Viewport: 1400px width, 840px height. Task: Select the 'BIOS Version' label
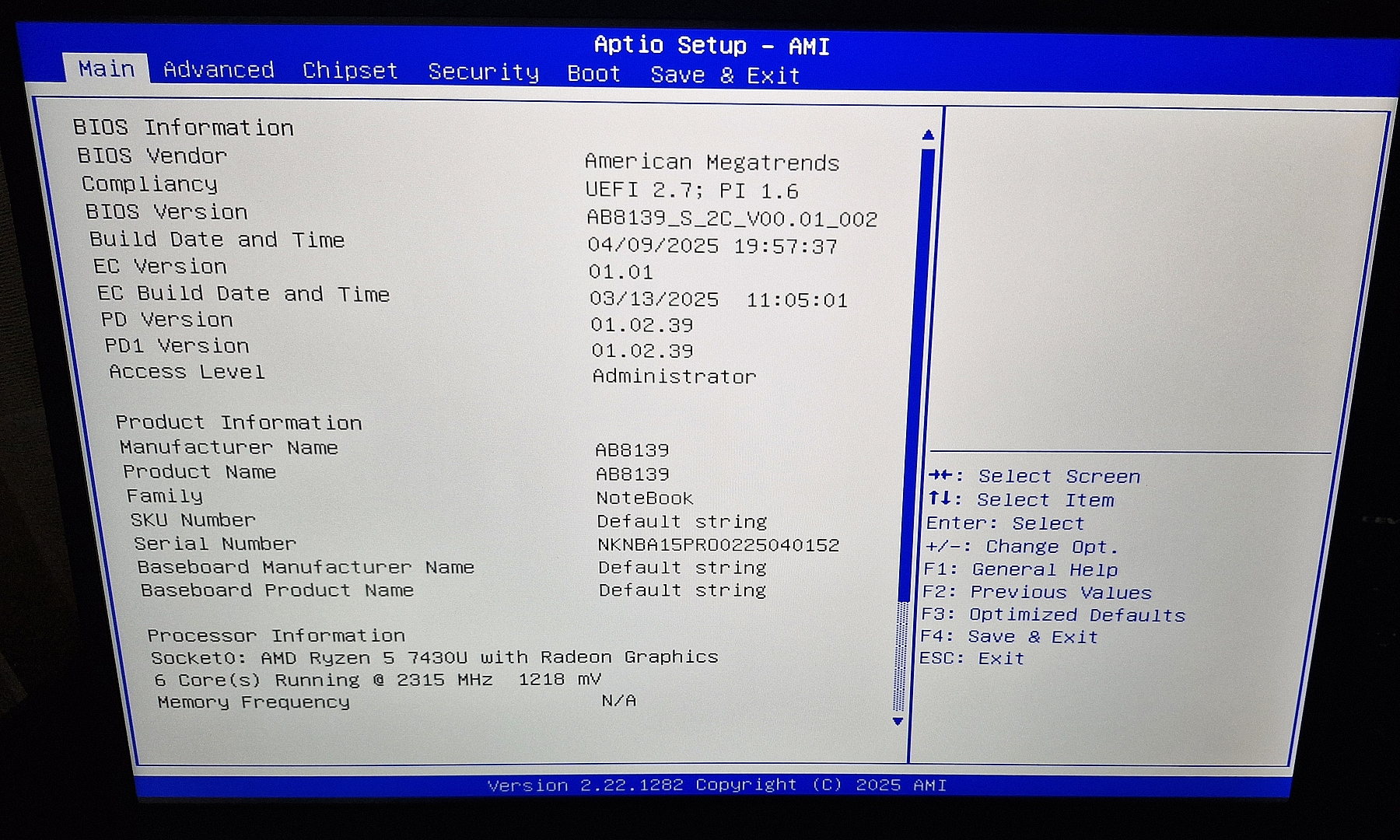166,212
